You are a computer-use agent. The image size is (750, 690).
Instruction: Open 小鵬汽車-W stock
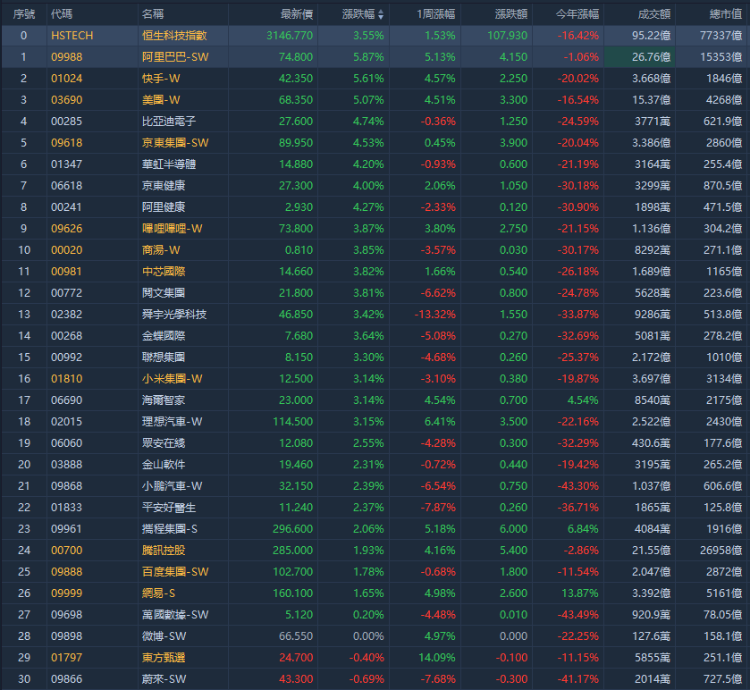click(x=172, y=486)
